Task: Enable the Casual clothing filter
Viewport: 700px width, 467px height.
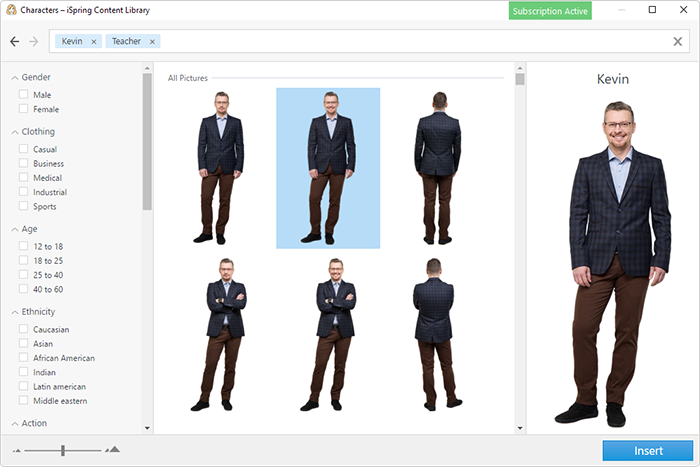Action: (x=24, y=149)
